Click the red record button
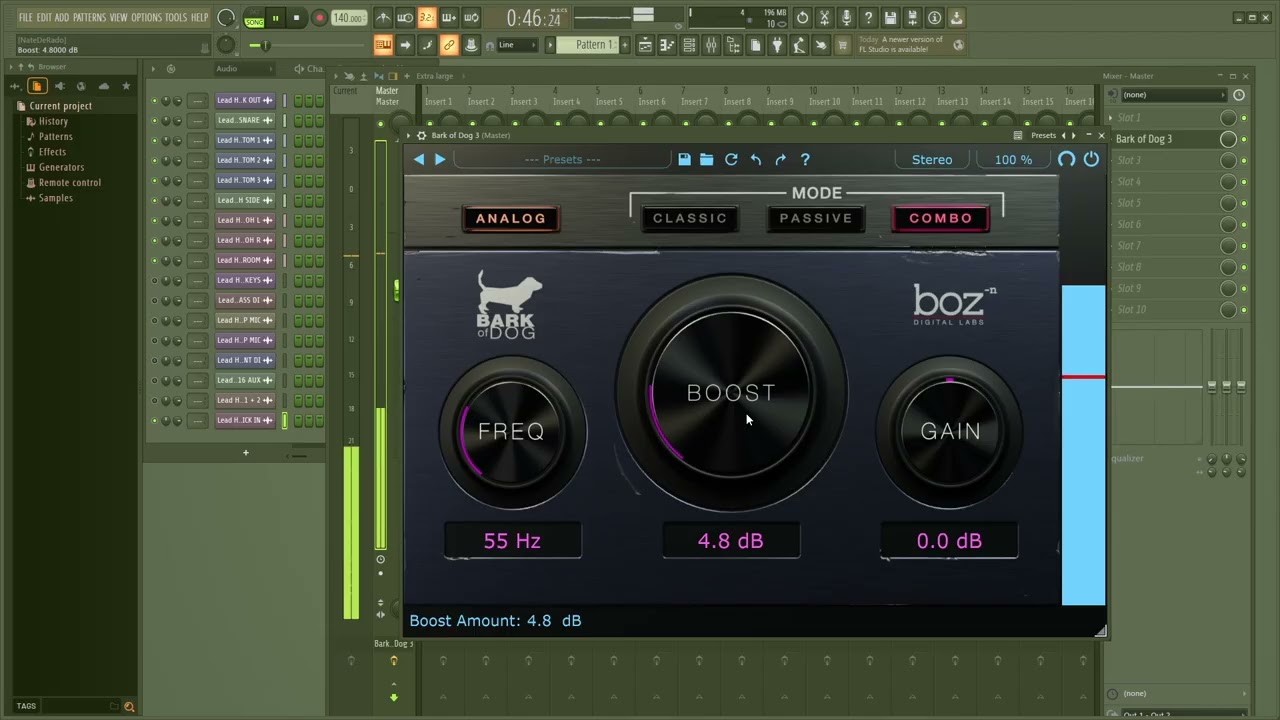This screenshot has height=720, width=1280. coord(319,17)
